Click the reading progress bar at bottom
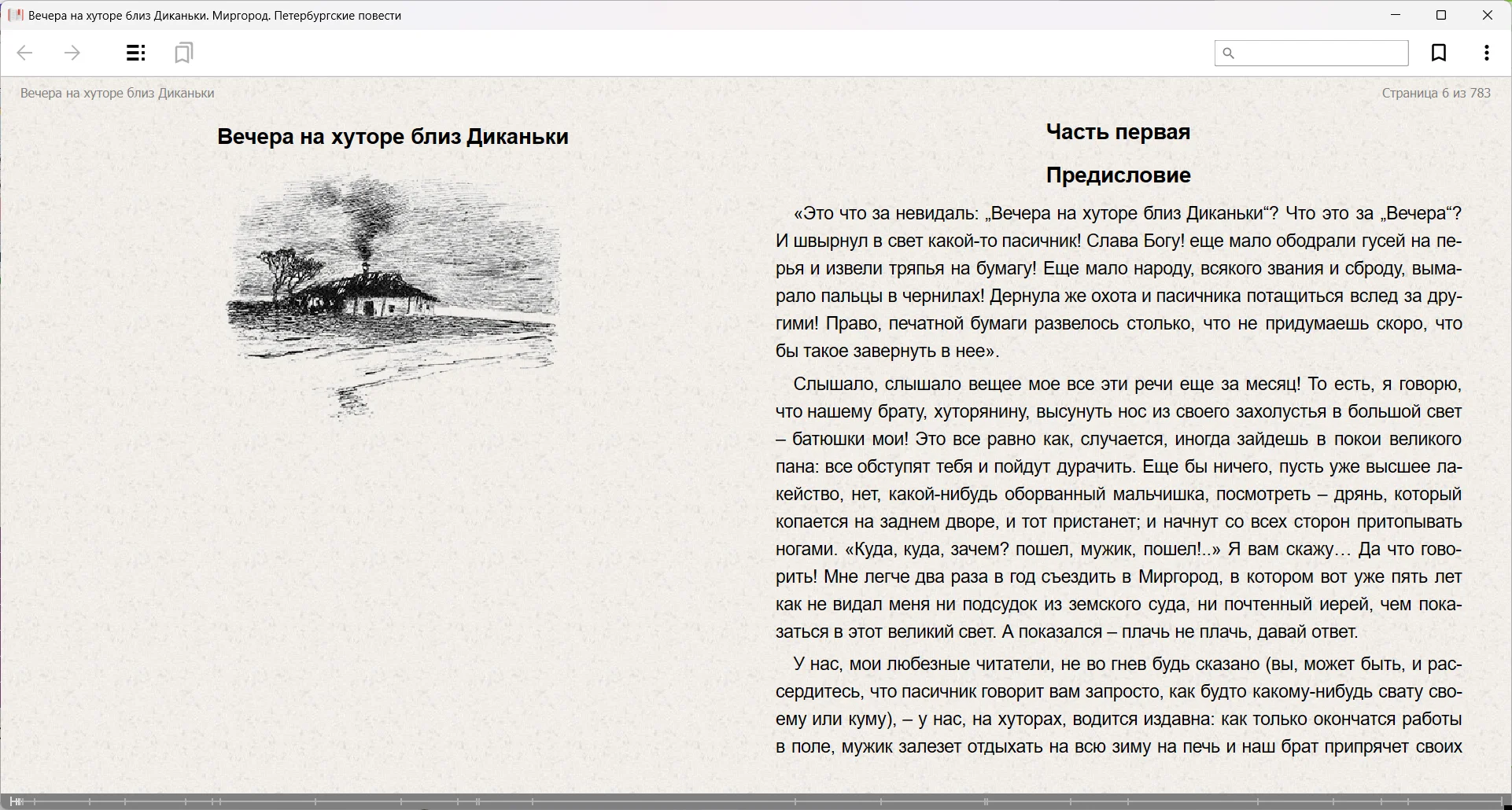The height and width of the screenshot is (810, 1512). (755, 802)
